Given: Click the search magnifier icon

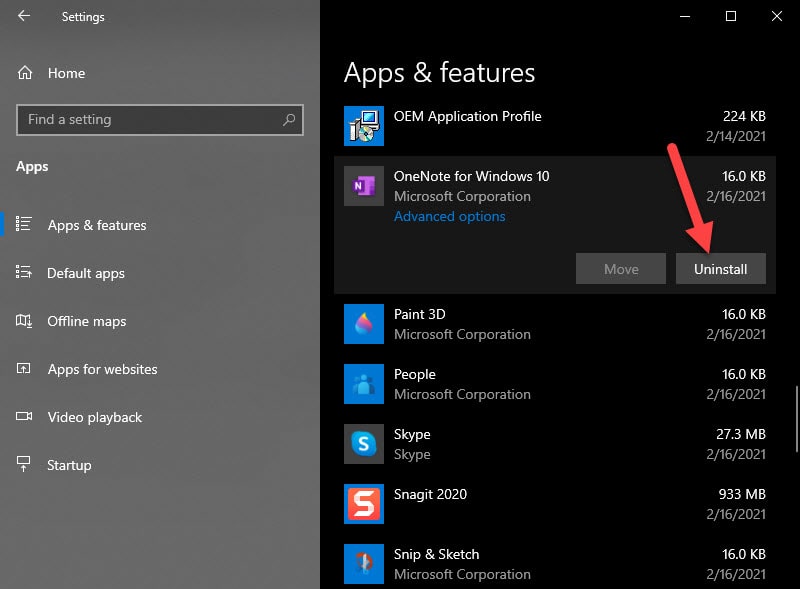Looking at the screenshot, I should [289, 119].
